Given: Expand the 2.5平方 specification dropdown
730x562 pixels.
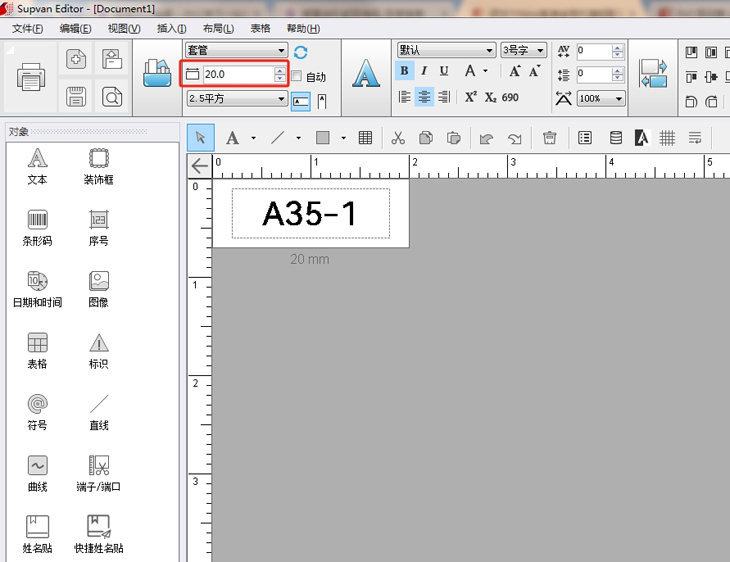Looking at the screenshot, I should click(x=281, y=98).
